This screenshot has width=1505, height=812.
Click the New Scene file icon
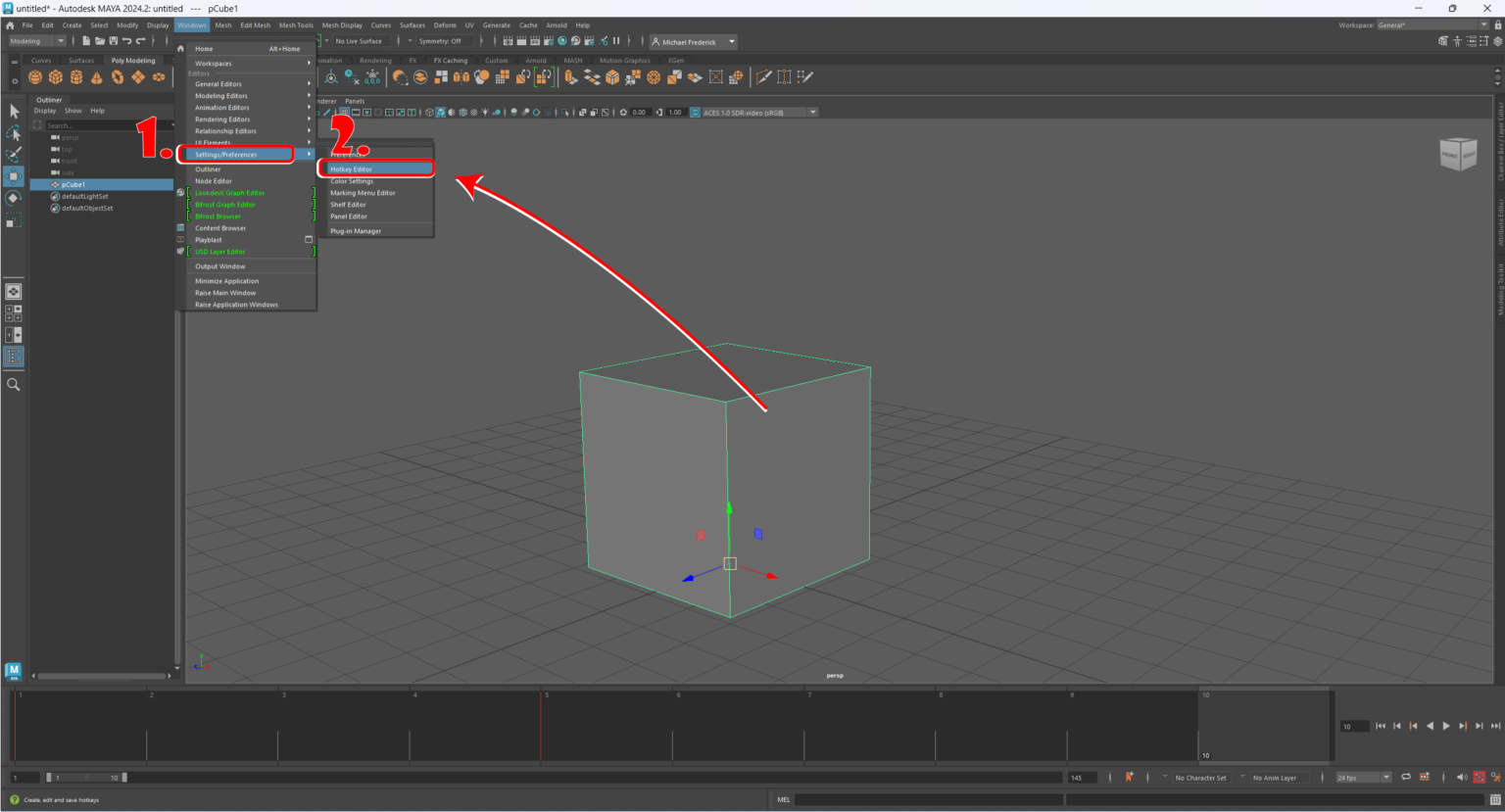click(86, 41)
